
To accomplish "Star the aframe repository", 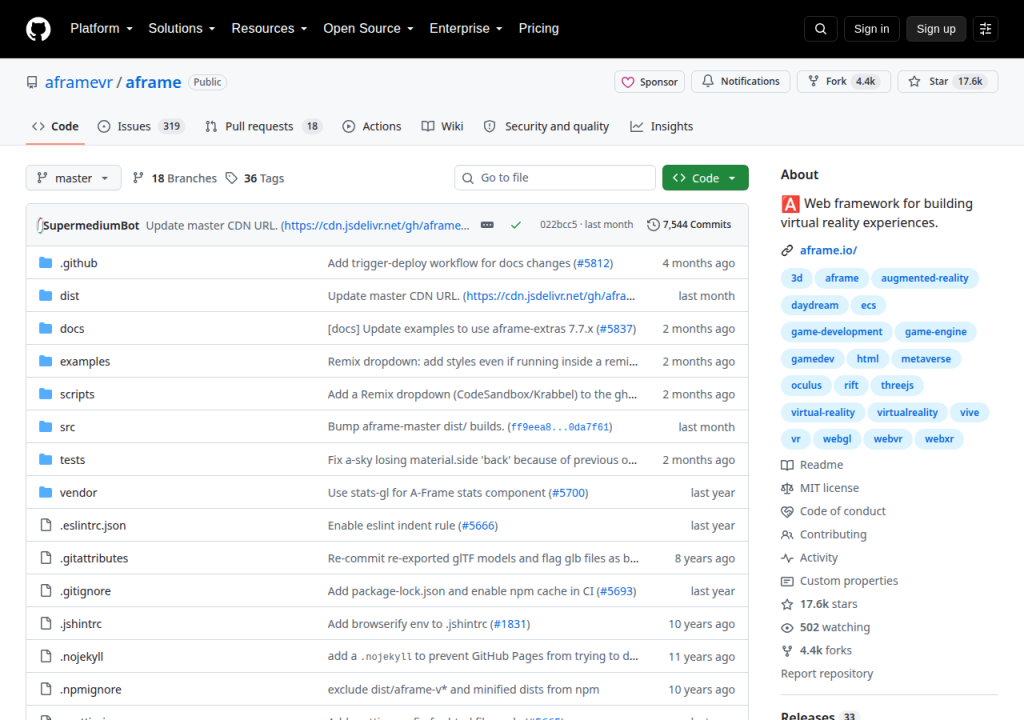I will [948, 81].
